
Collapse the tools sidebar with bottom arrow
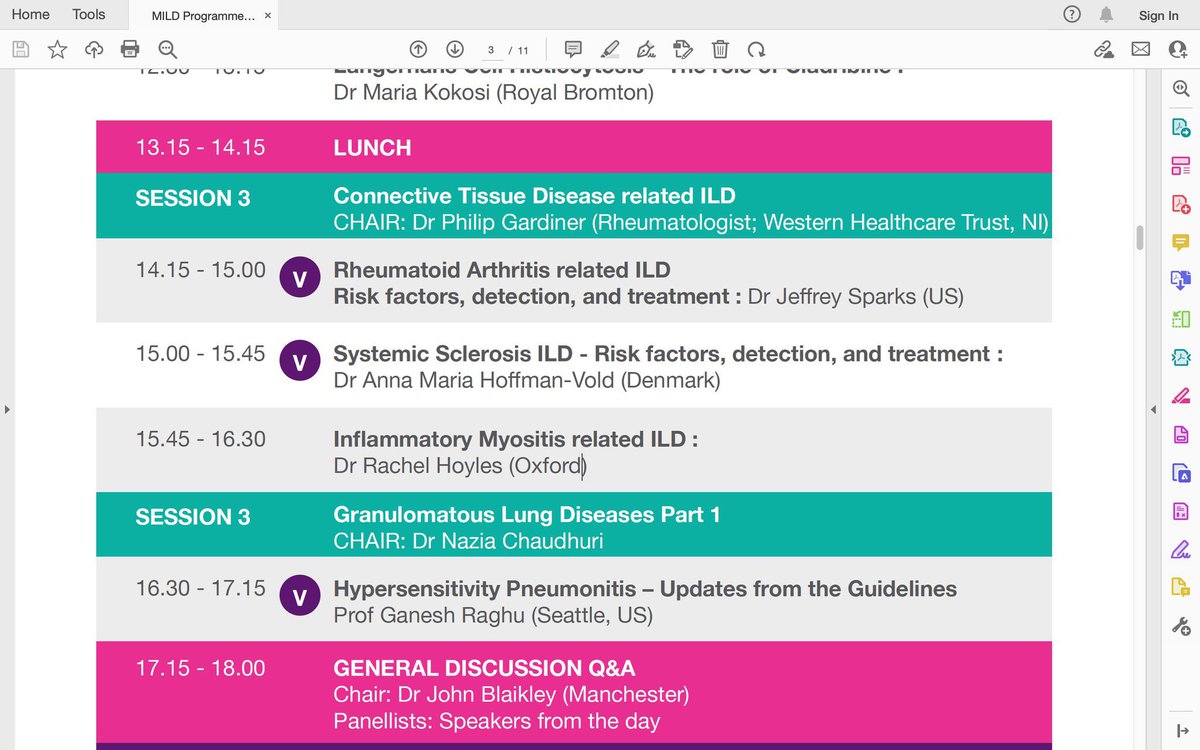pyautogui.click(x=1181, y=731)
